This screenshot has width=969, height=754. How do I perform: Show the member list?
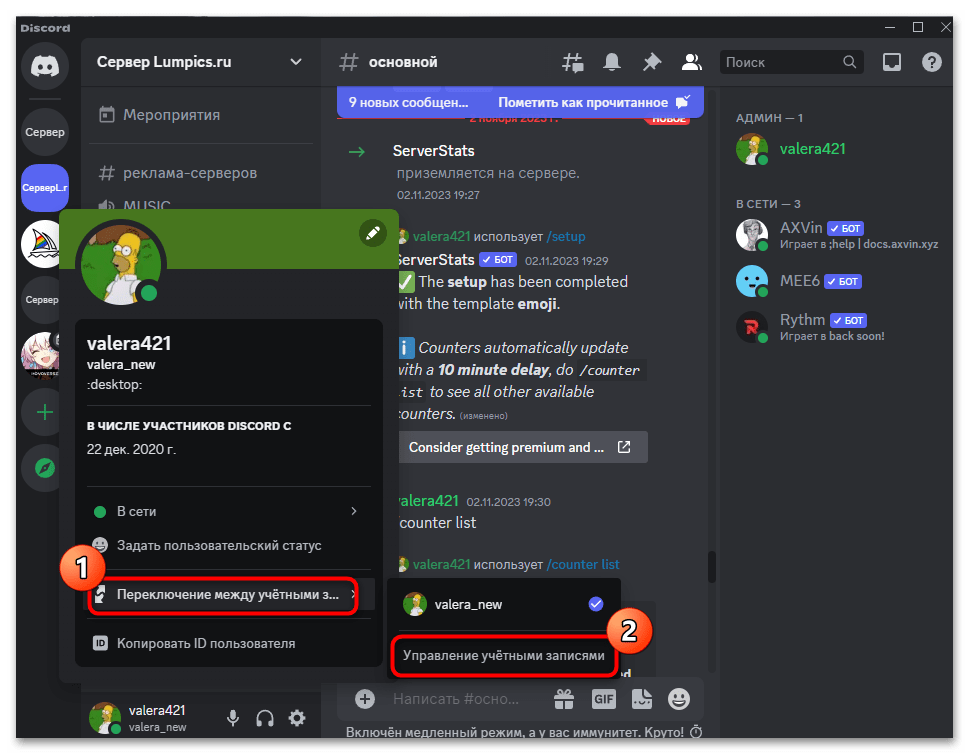[x=691, y=61]
